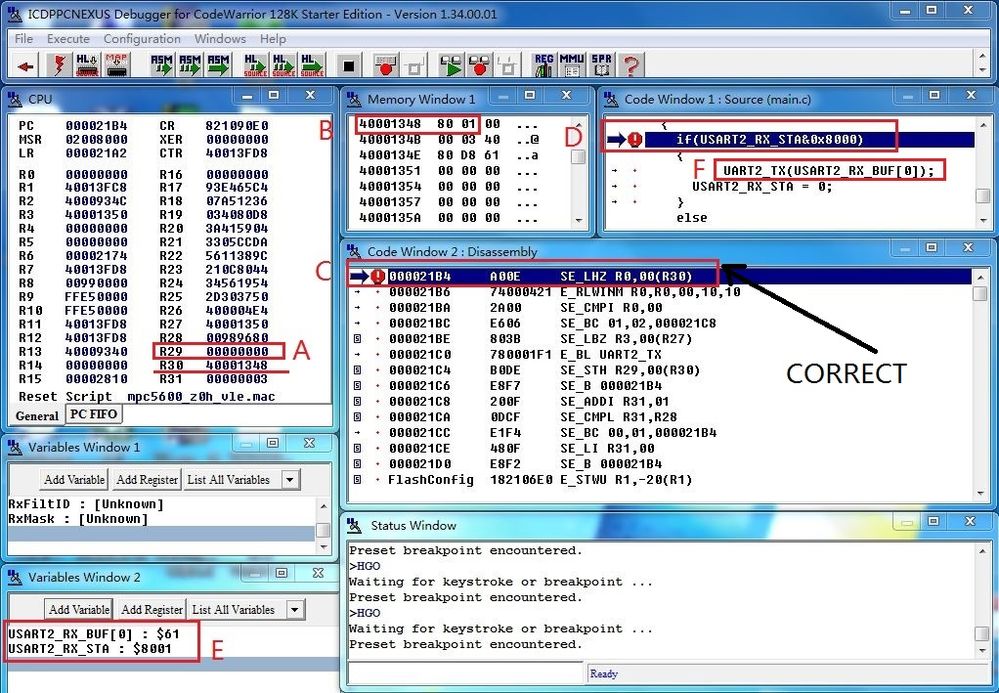Click Disassembly window scroll down arrow

(x=980, y=494)
